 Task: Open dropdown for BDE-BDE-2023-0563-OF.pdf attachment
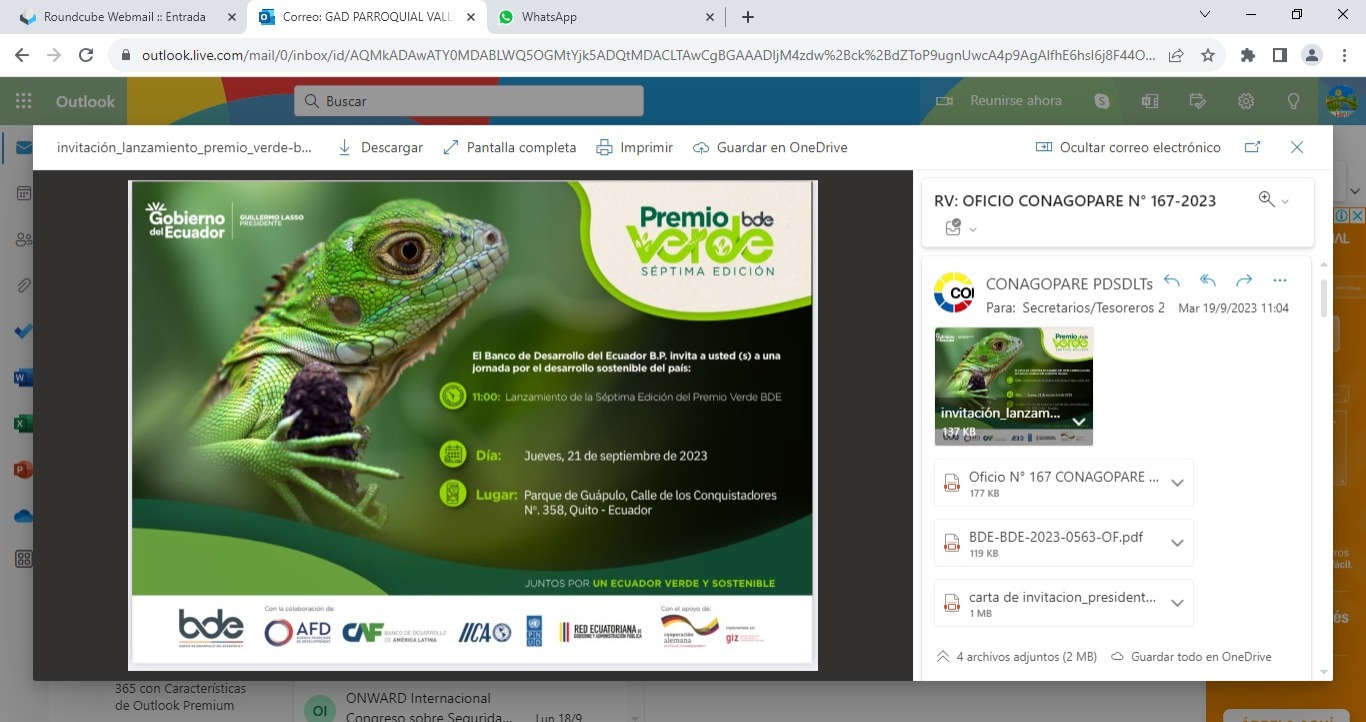1177,543
